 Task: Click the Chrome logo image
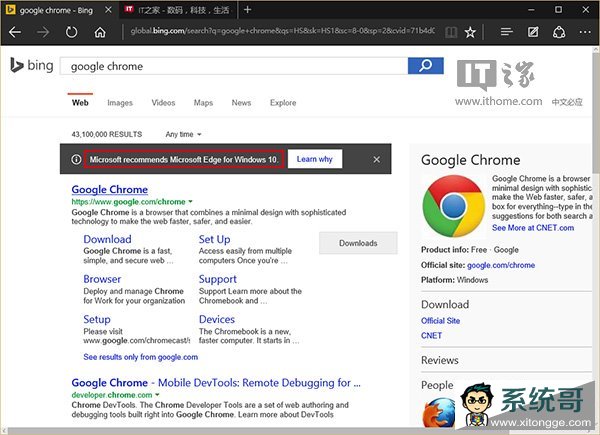(x=453, y=206)
